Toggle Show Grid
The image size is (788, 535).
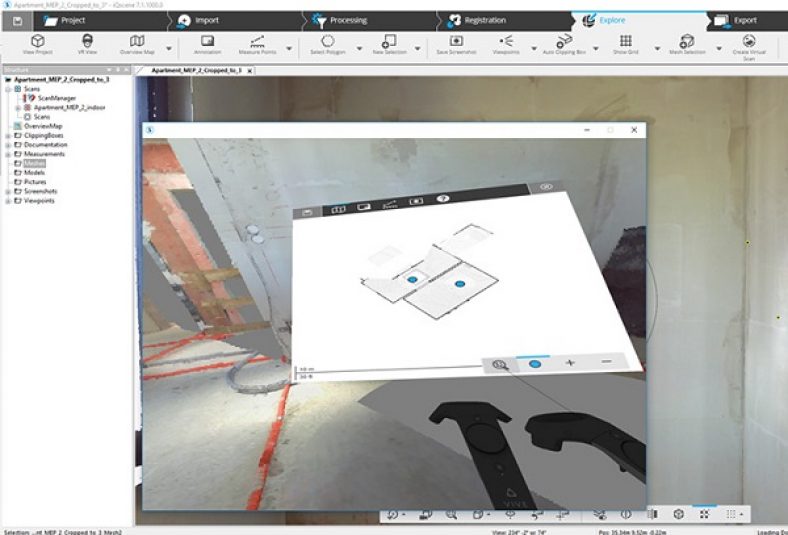click(x=626, y=44)
